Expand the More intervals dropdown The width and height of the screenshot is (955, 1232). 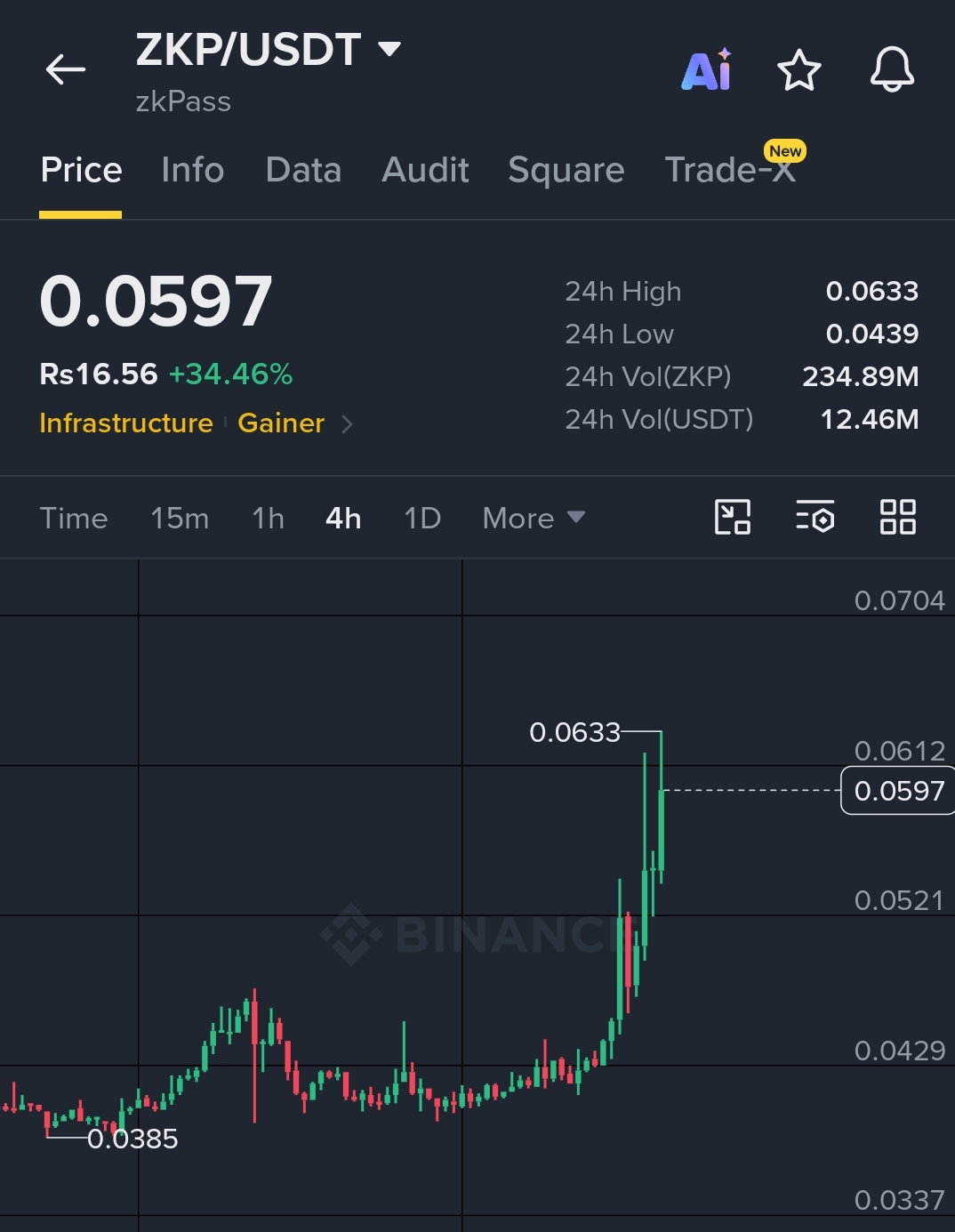tap(534, 518)
